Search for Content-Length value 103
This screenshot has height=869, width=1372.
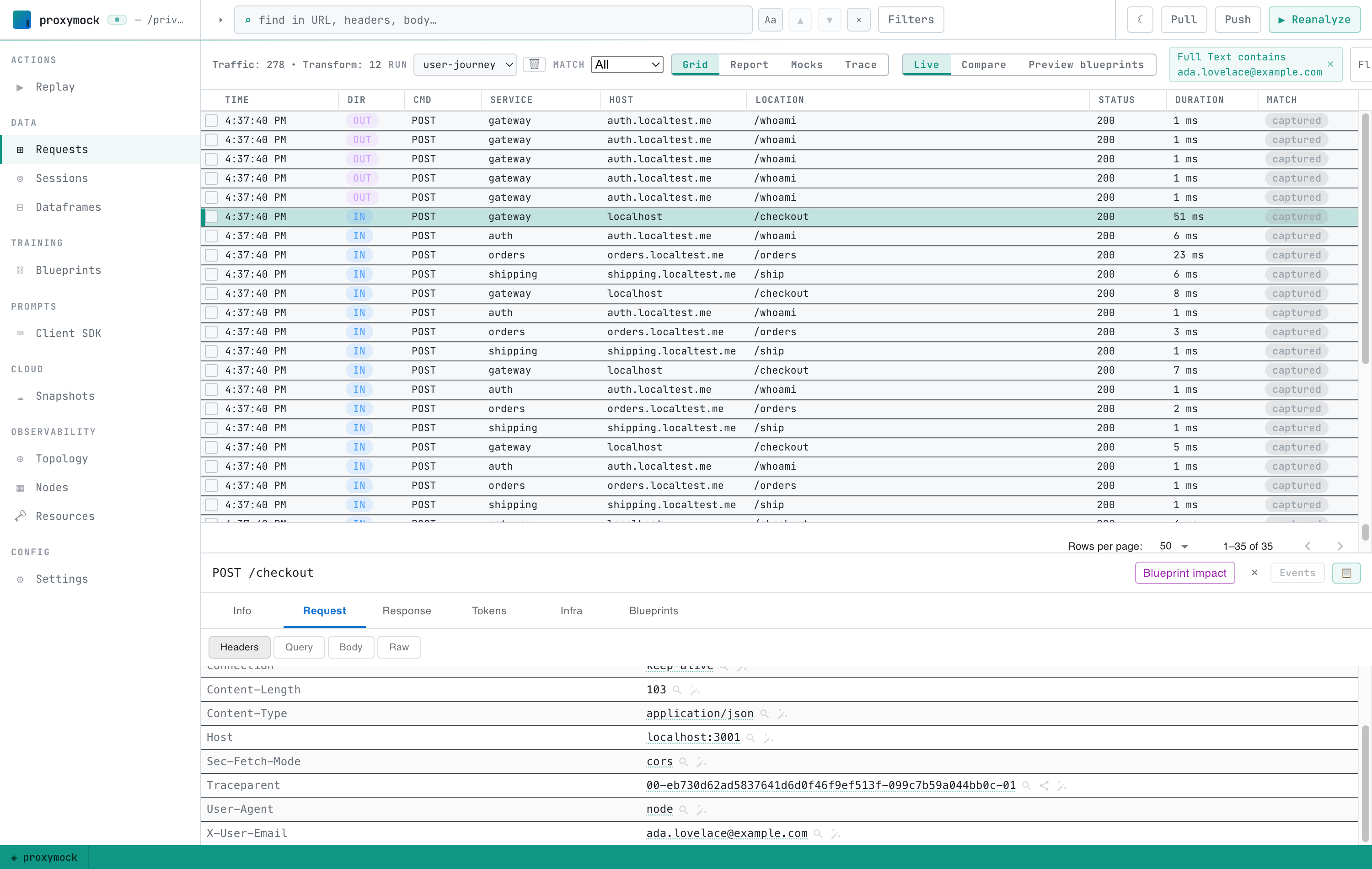tap(677, 690)
